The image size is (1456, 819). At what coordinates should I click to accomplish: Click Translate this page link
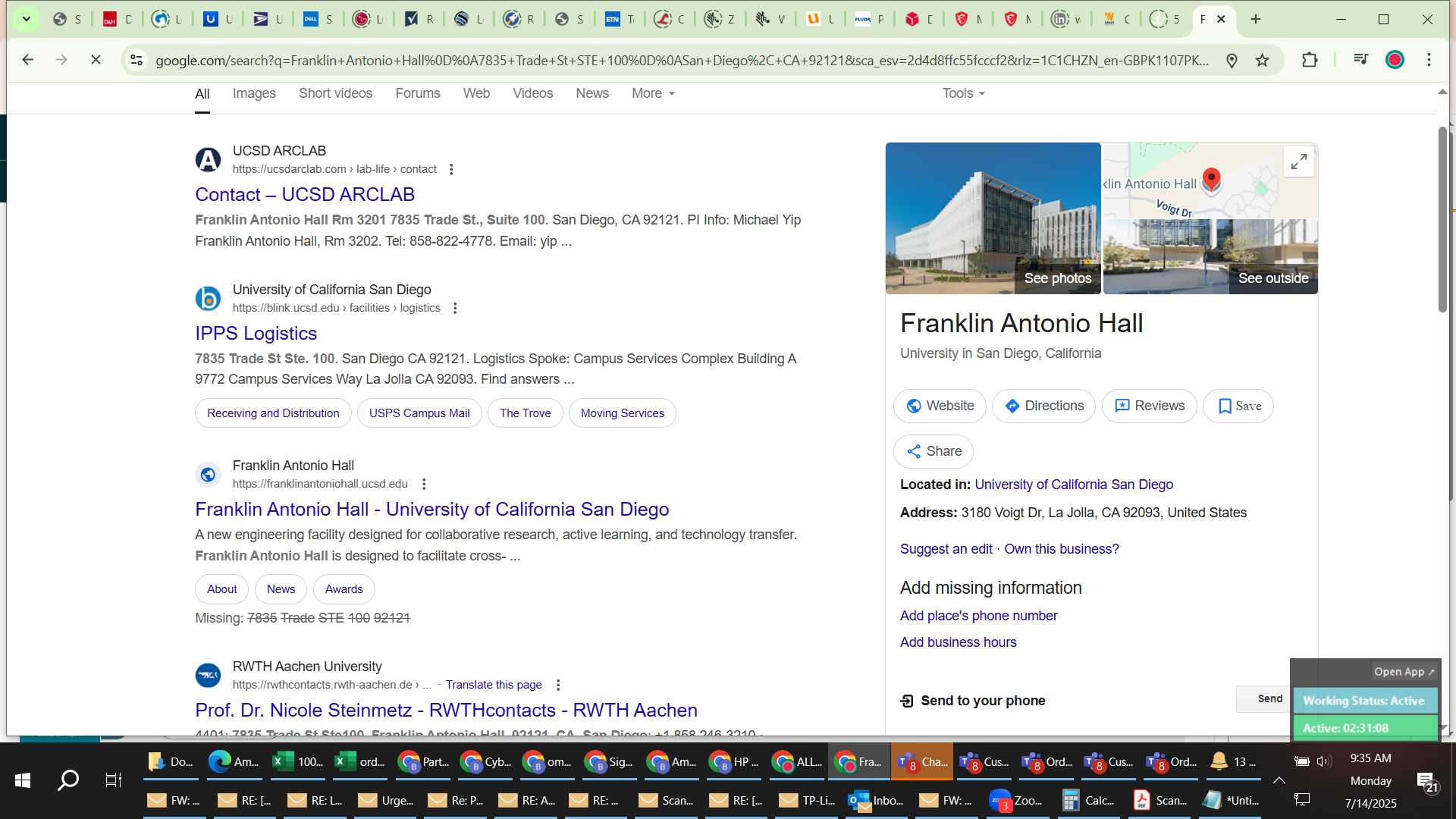[x=494, y=685]
